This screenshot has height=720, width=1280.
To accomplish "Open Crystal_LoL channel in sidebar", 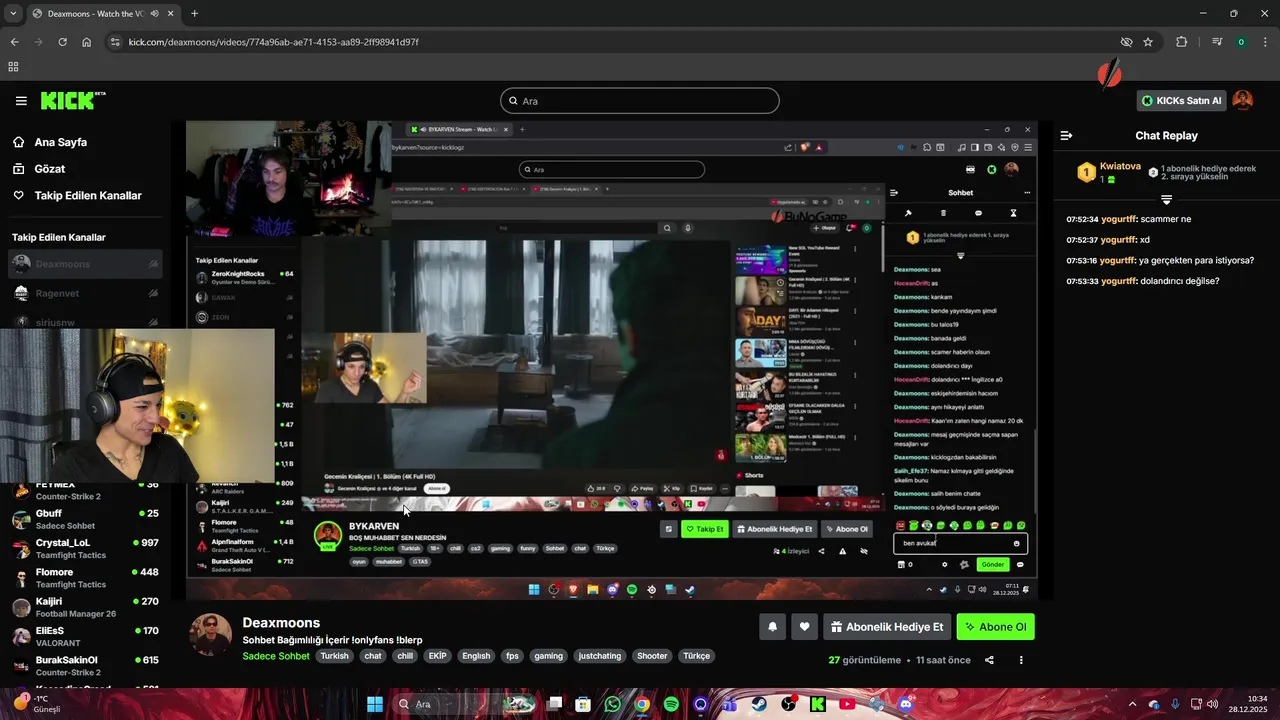I will coord(85,548).
